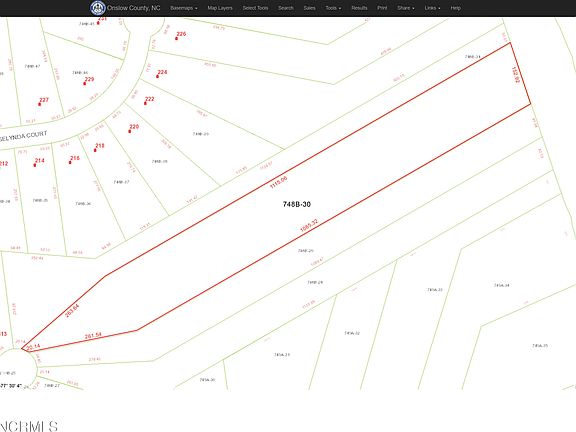
Task: Select address point 220 marker
Action: coord(130,131)
